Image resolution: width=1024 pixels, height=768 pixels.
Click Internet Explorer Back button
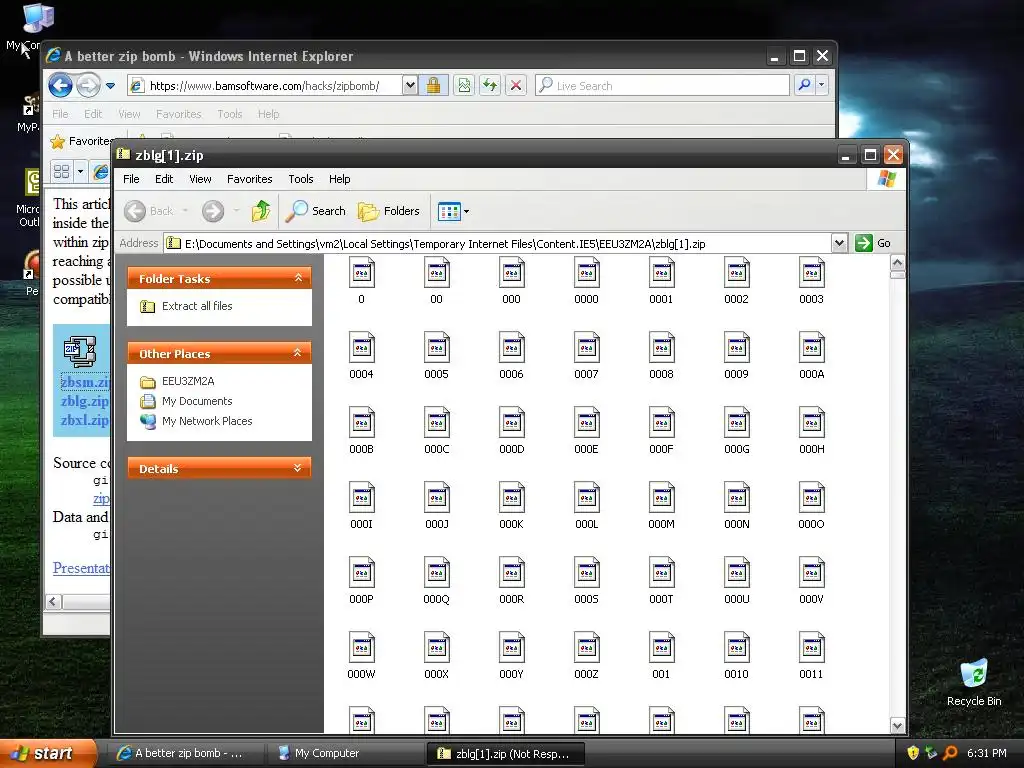60,86
